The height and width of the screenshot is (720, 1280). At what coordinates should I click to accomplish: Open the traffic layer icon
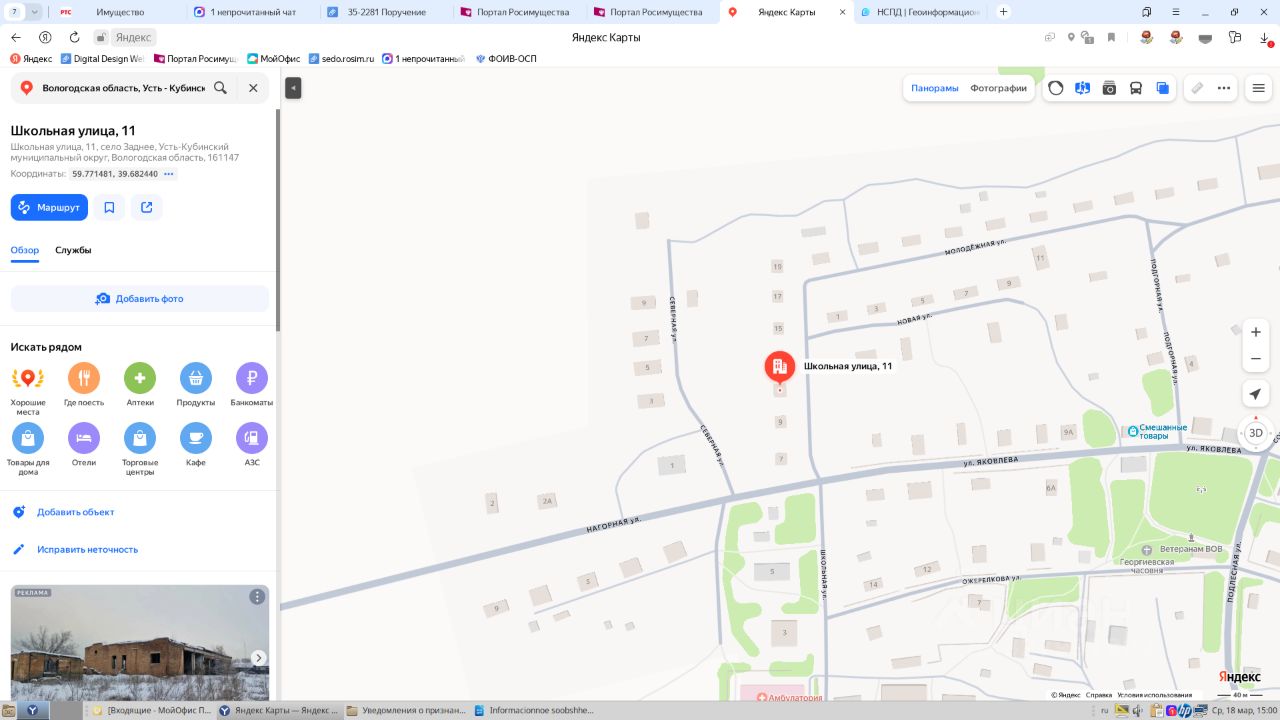1055,88
